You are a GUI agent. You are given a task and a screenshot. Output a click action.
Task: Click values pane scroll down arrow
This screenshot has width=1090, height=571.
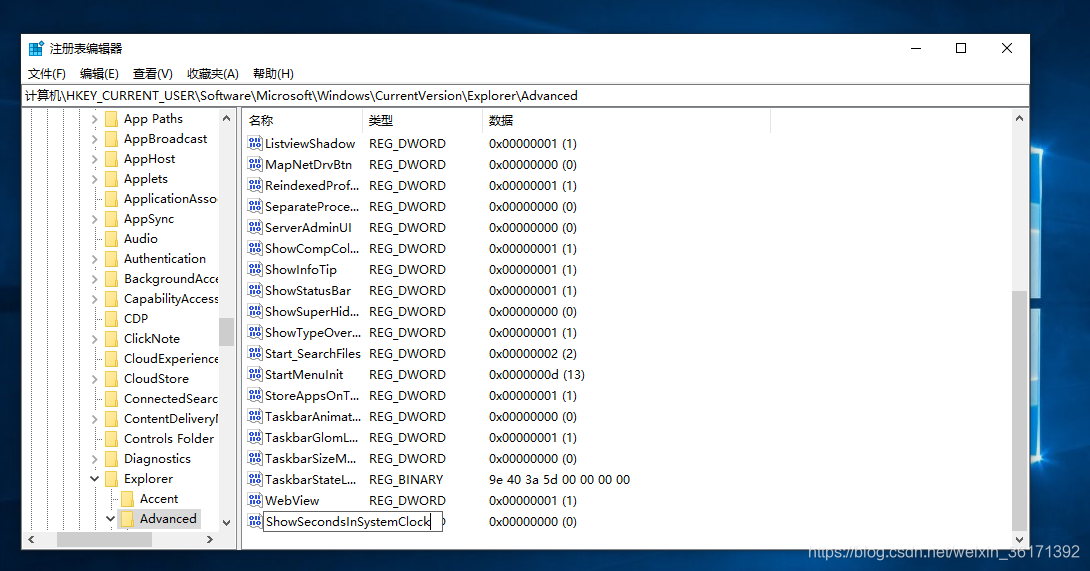[x=1019, y=540]
